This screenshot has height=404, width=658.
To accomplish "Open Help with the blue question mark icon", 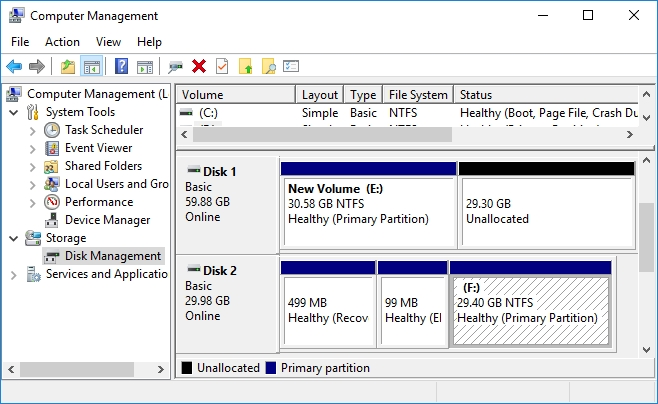I will click(x=121, y=66).
